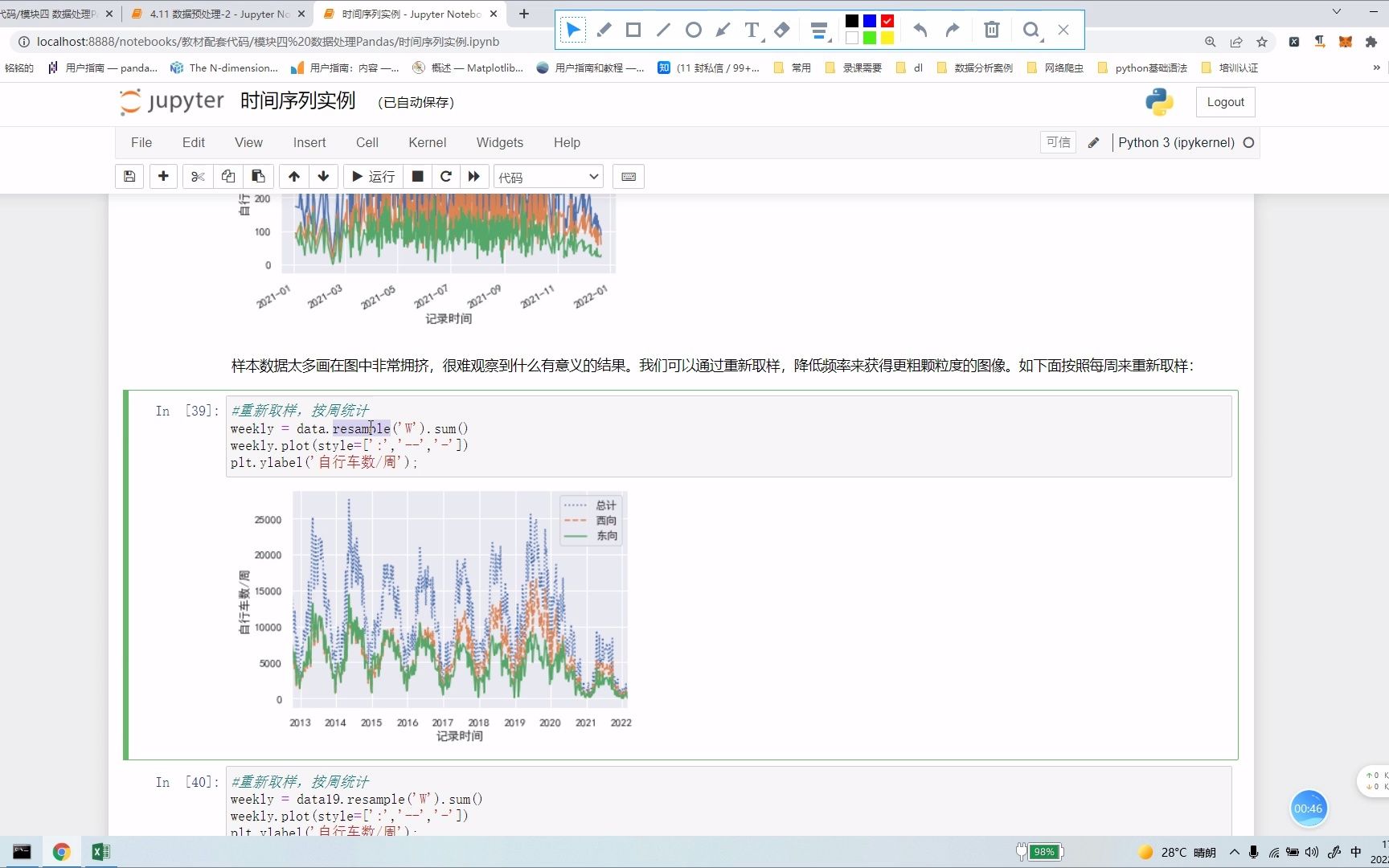Select the eraser tool
Viewport: 1389px width, 868px height.
pos(782,31)
